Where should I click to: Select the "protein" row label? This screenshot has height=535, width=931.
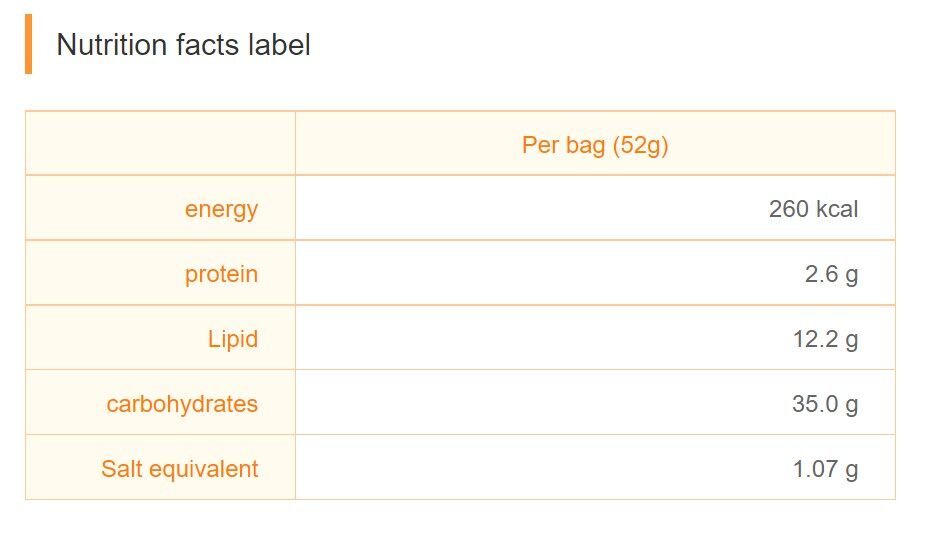tap(221, 274)
